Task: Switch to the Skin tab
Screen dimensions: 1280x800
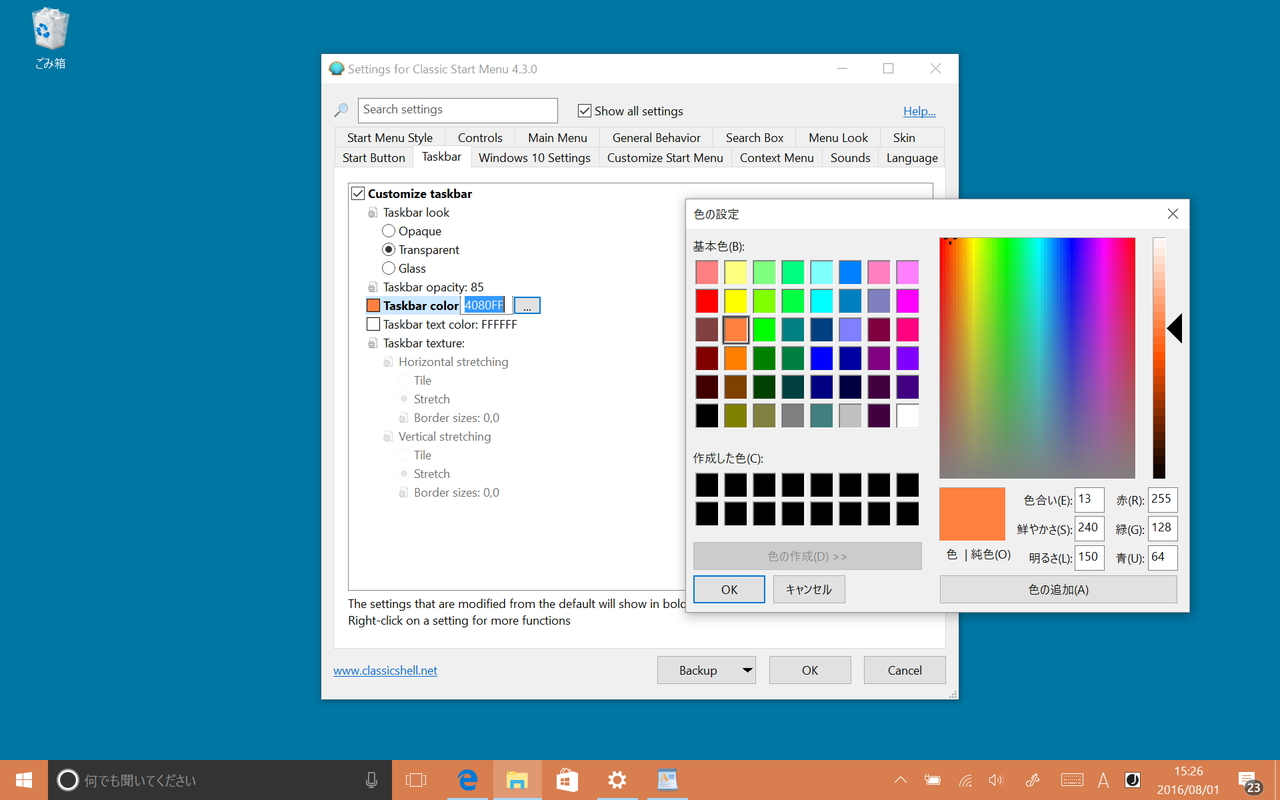Action: pos(904,138)
